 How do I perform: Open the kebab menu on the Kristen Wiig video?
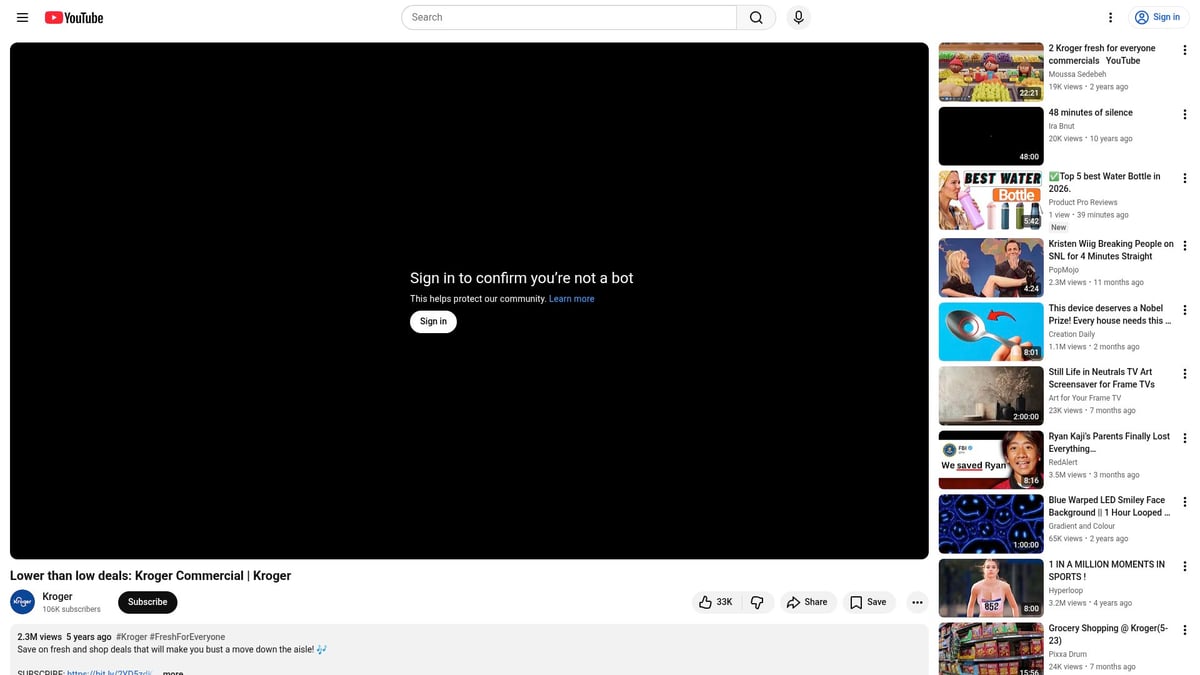[1185, 245]
